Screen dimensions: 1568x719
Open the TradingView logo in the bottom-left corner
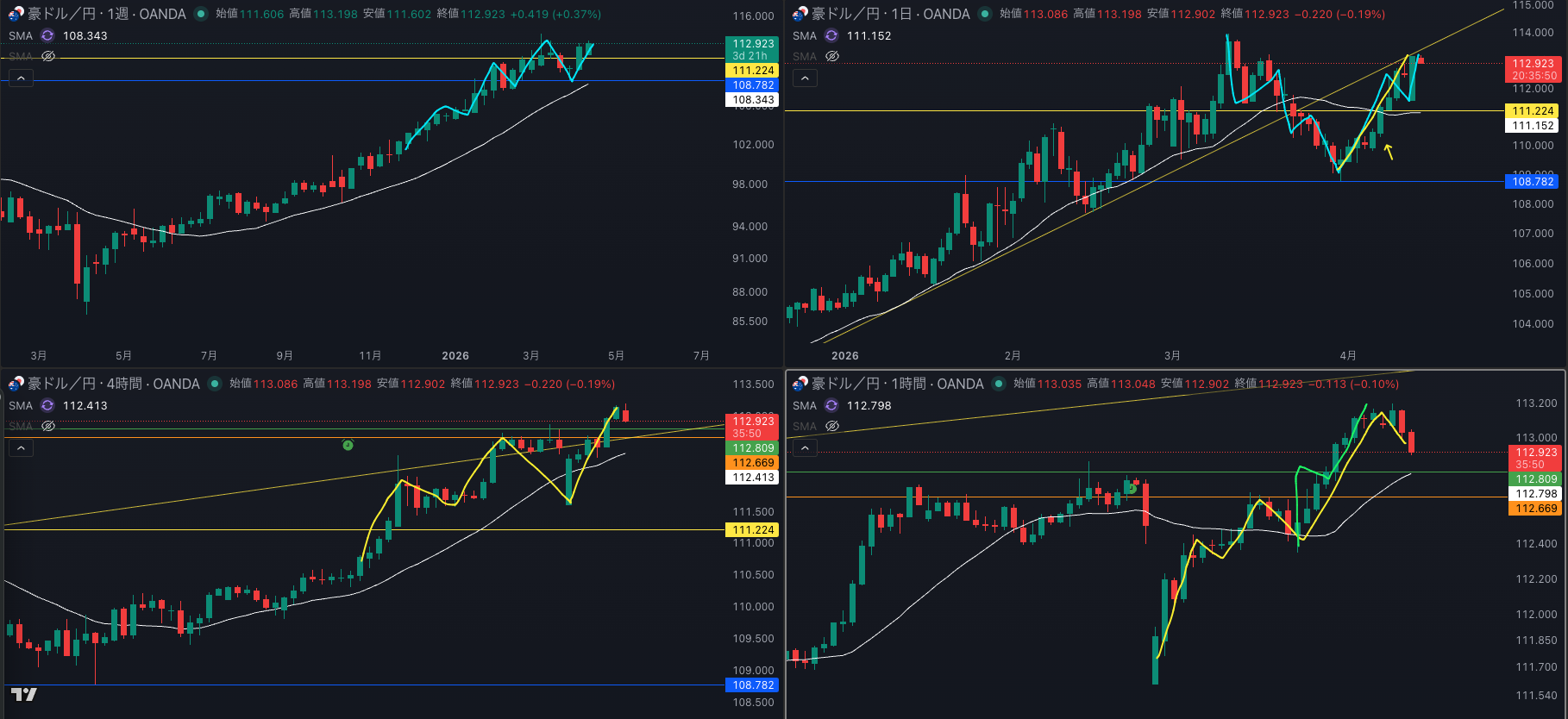pos(23,695)
